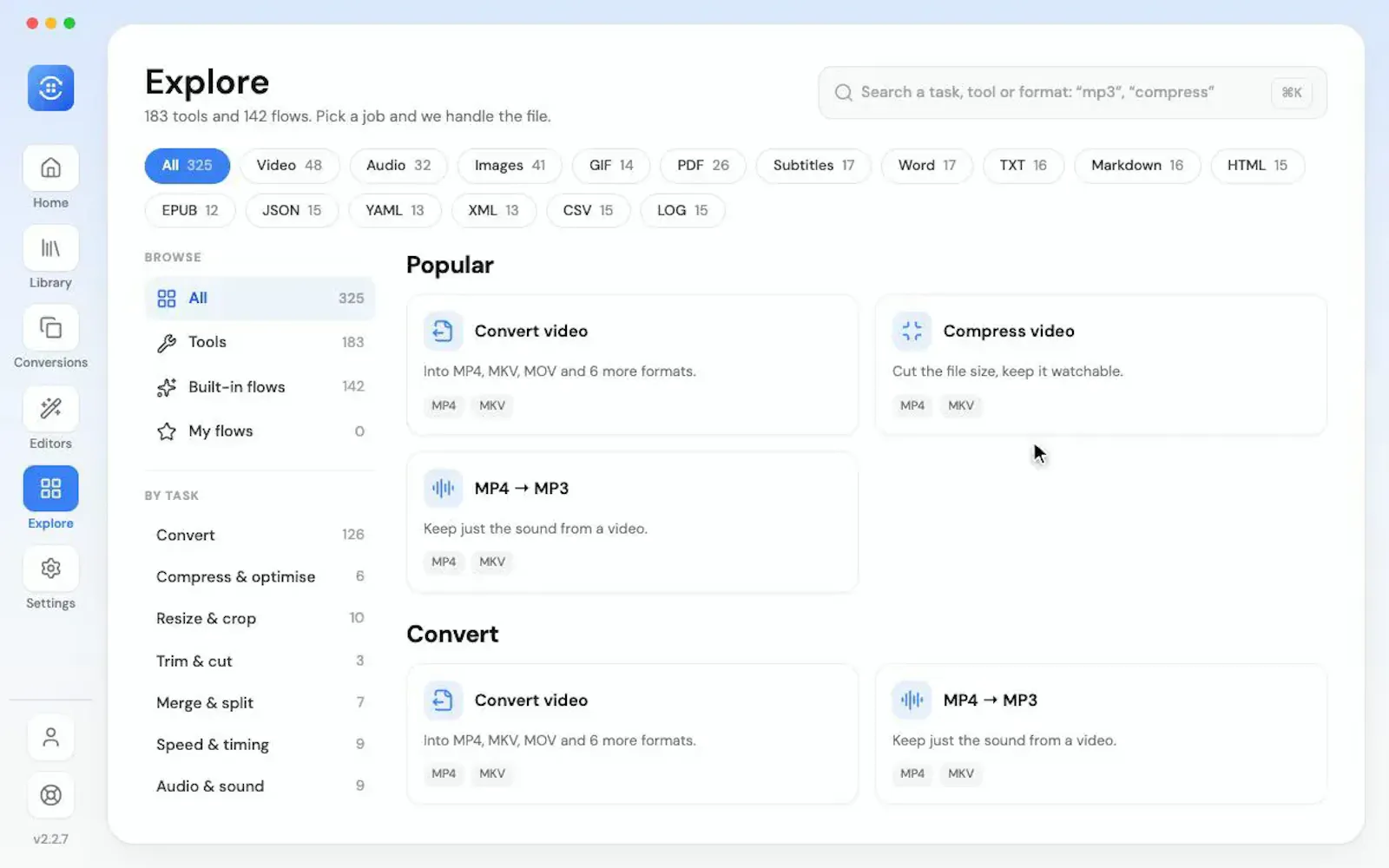Filter by the EPUB 12 chip

[x=190, y=211]
